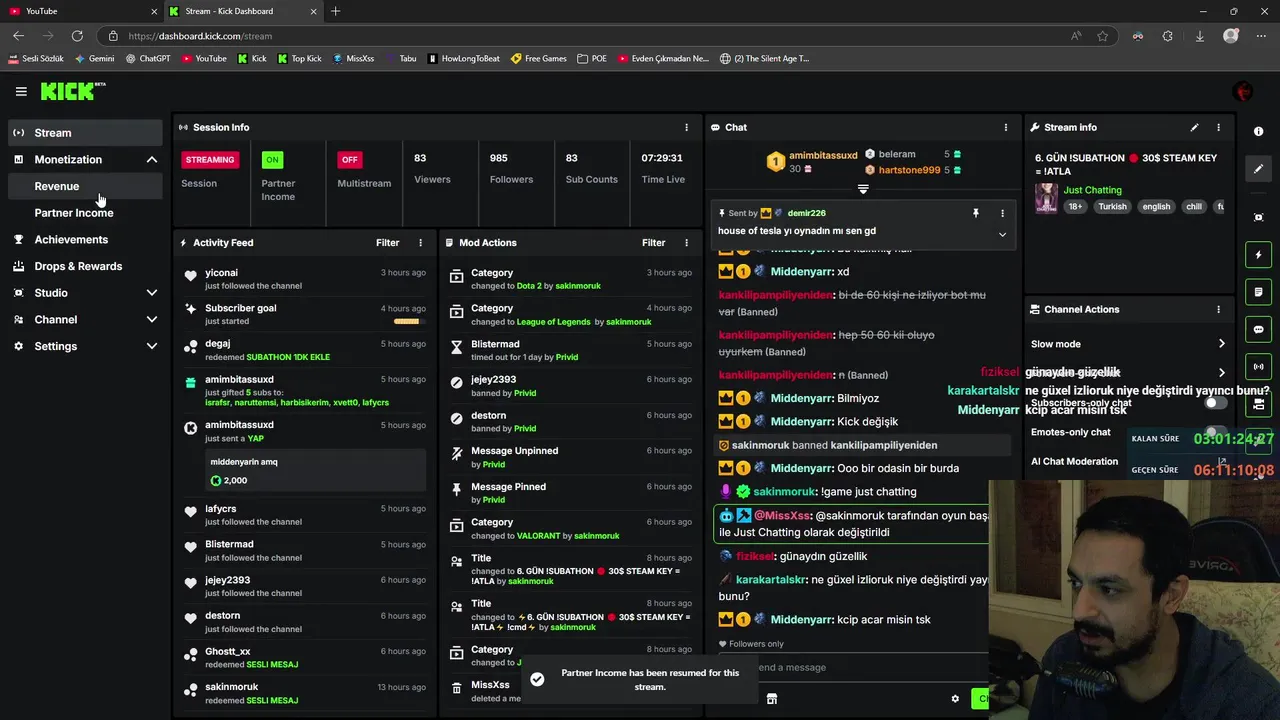Click the notes document icon in right sidebar

pyautogui.click(x=1259, y=292)
